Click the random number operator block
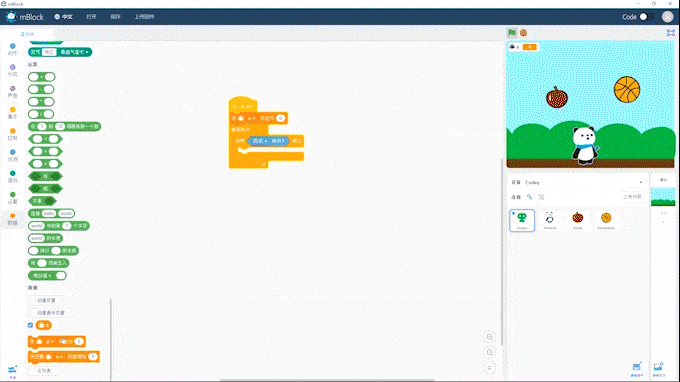The image size is (680, 382). [64, 127]
